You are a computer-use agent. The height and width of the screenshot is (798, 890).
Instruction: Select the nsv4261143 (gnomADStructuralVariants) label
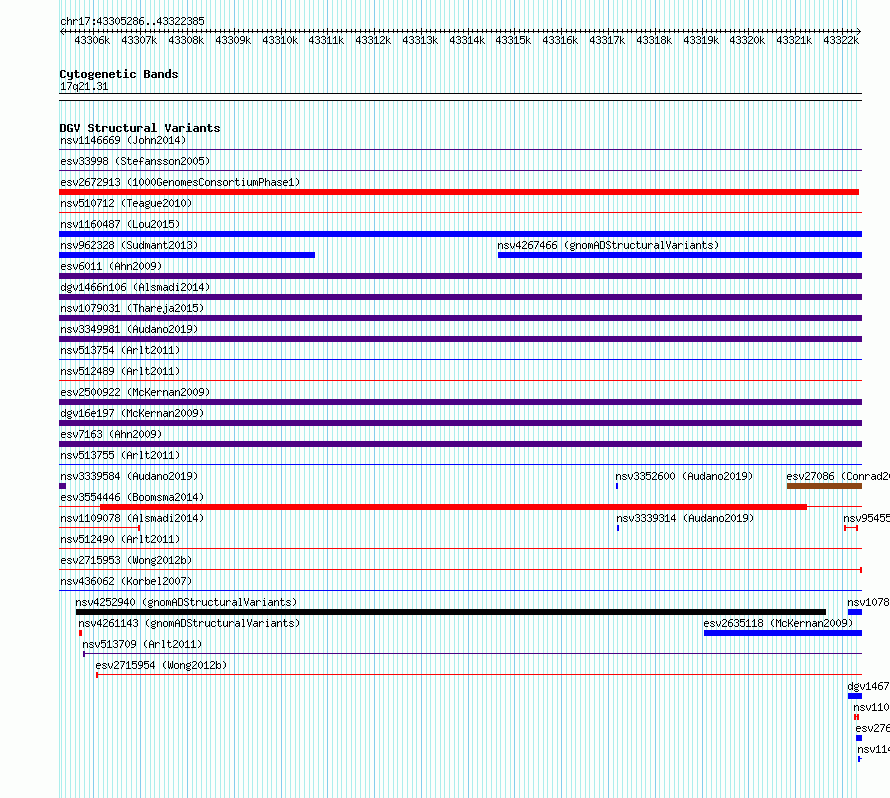[189, 623]
